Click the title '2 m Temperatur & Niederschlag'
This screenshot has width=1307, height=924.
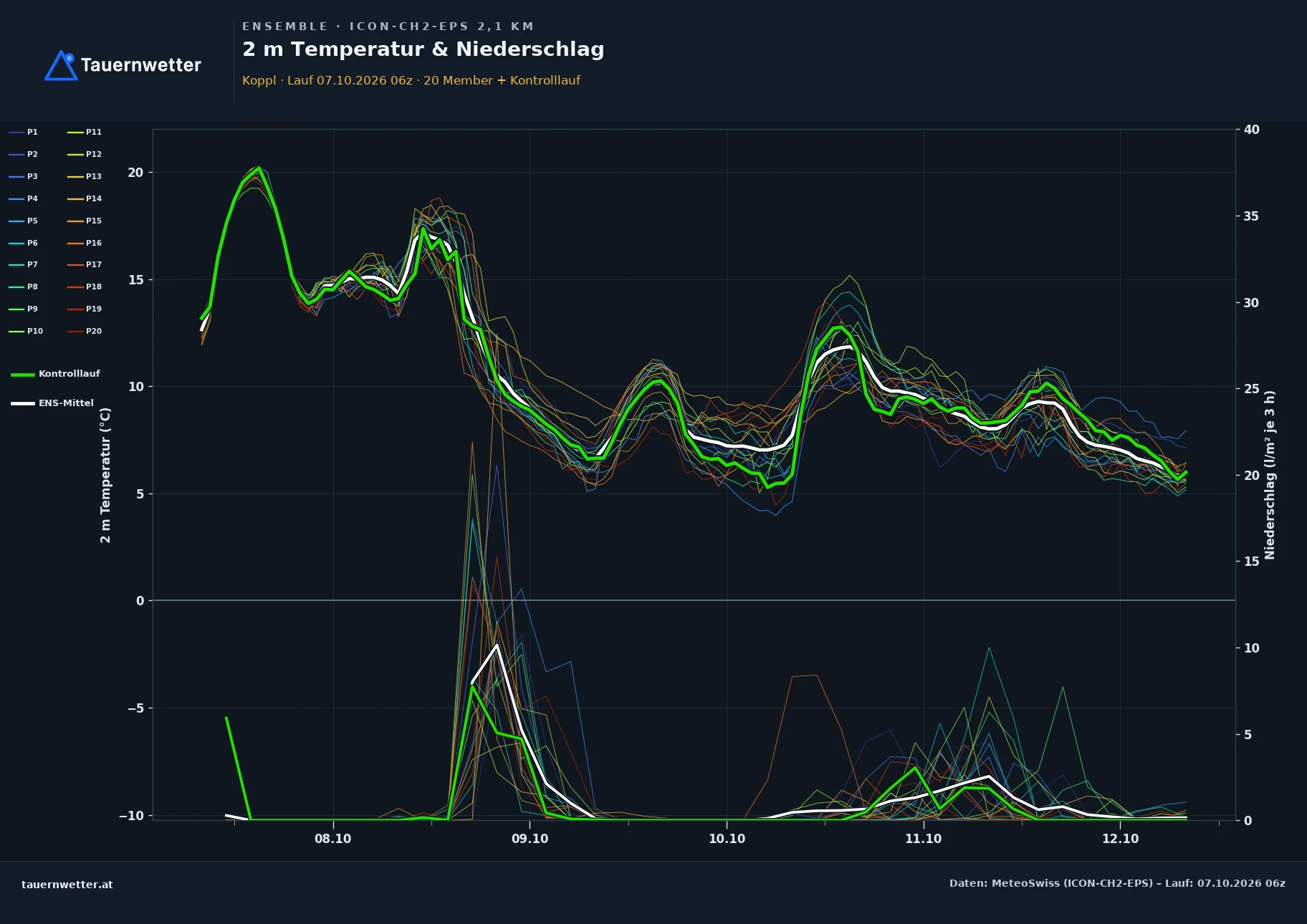(423, 49)
